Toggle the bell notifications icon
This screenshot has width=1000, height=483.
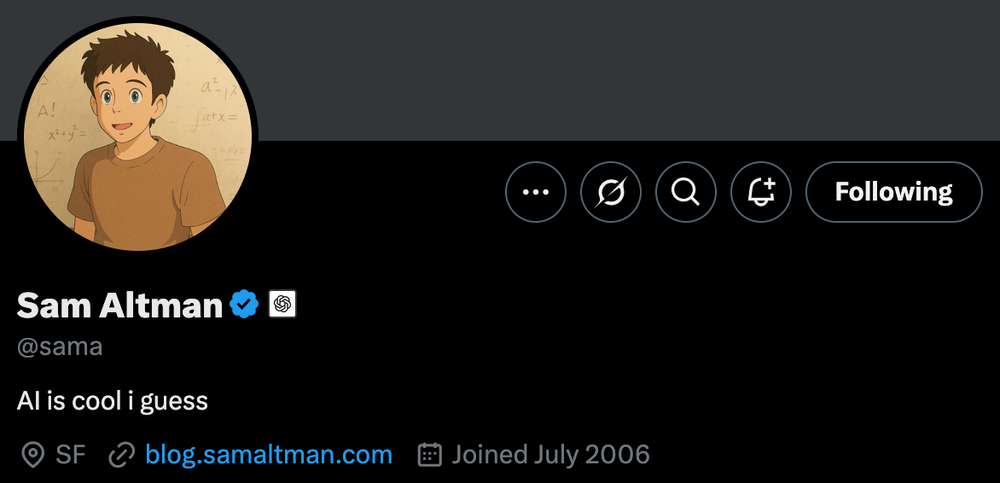[761, 191]
